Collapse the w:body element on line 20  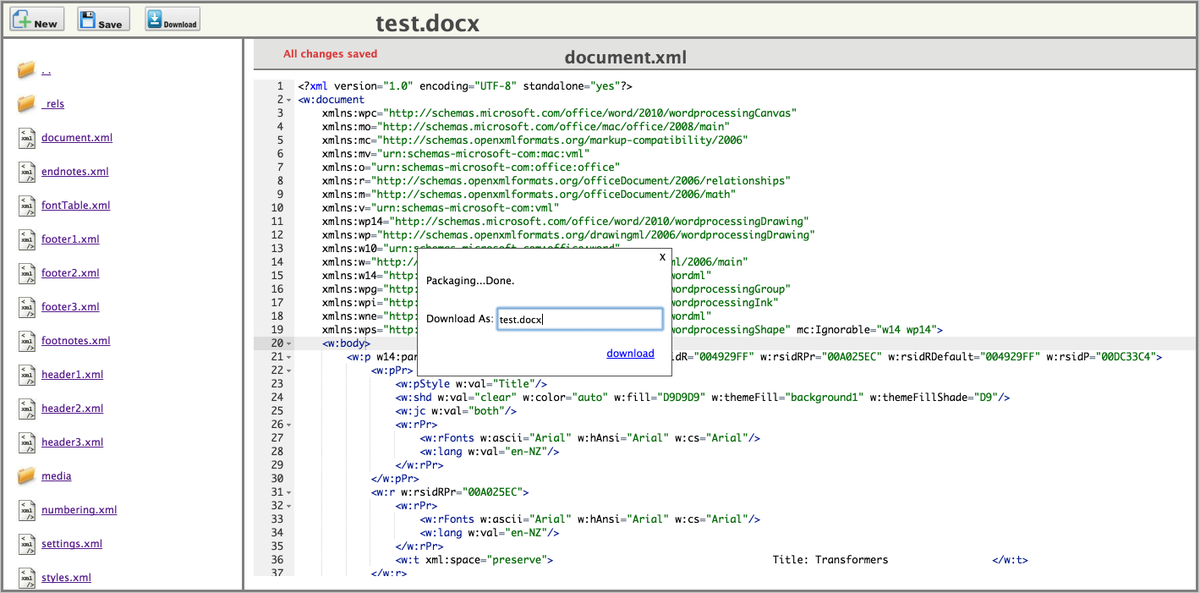(287, 343)
